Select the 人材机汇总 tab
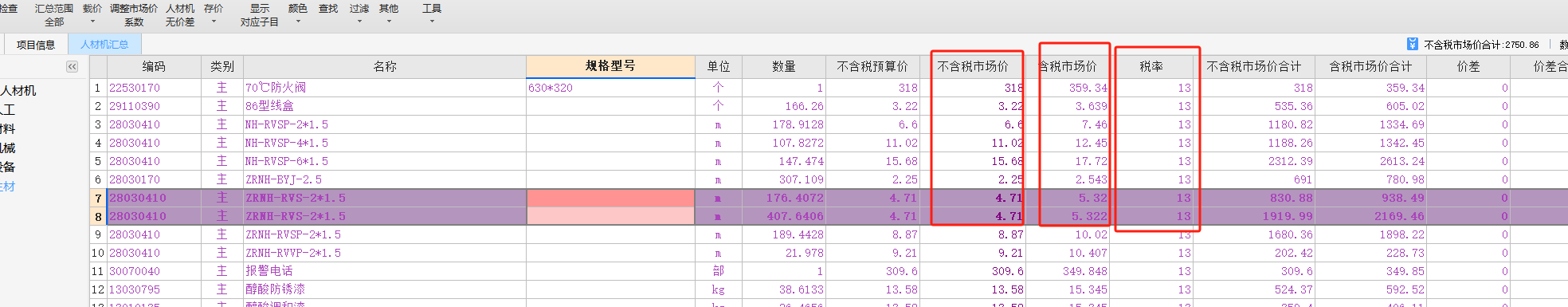This screenshot has width=1568, height=307. tap(104, 45)
